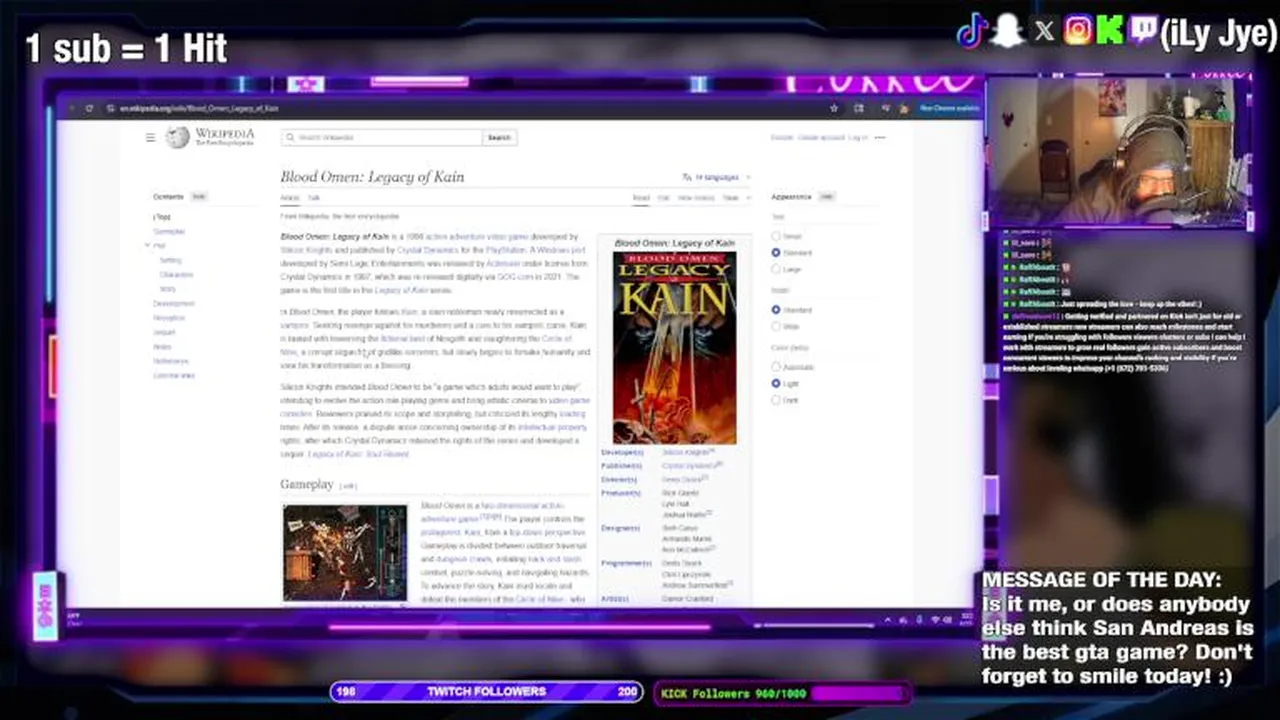Select Large text size
The image size is (1280, 720).
776,269
